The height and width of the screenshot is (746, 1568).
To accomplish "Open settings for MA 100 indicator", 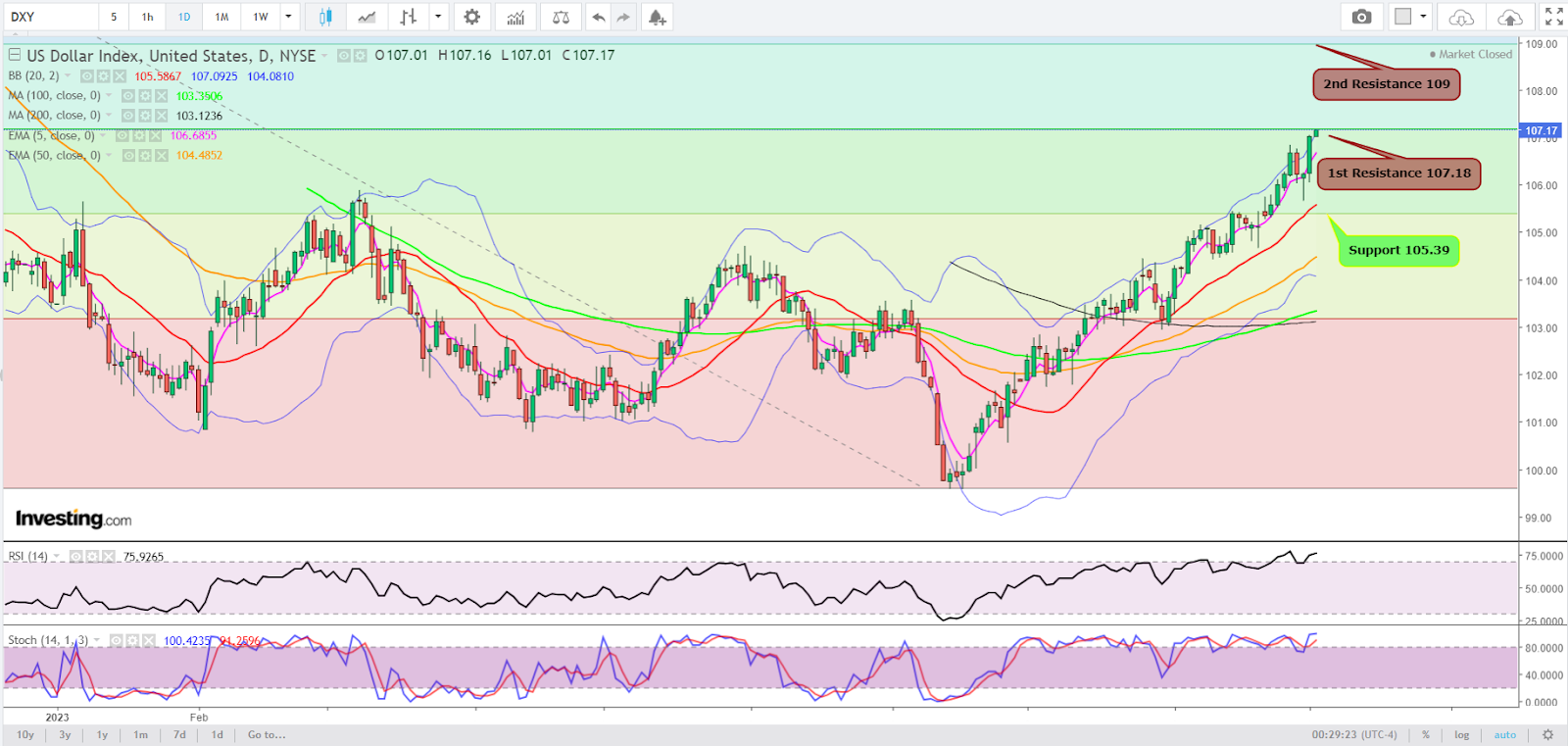I will pos(145,96).
